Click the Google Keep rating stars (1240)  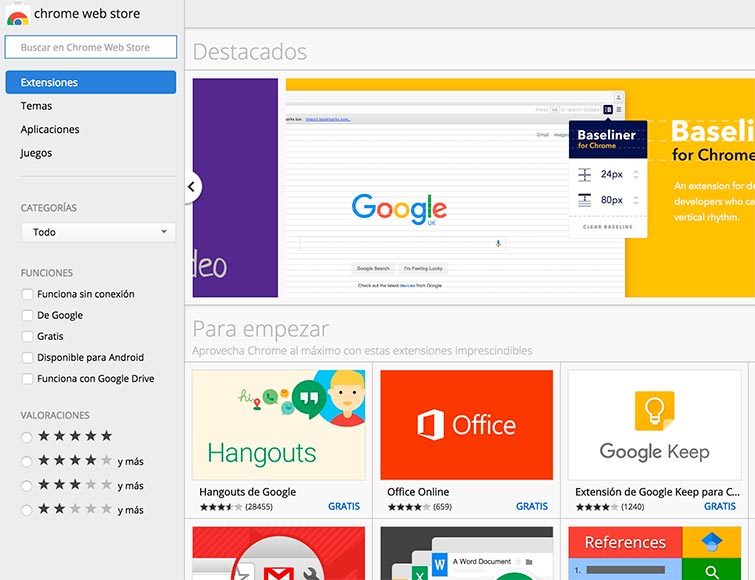(x=597, y=507)
